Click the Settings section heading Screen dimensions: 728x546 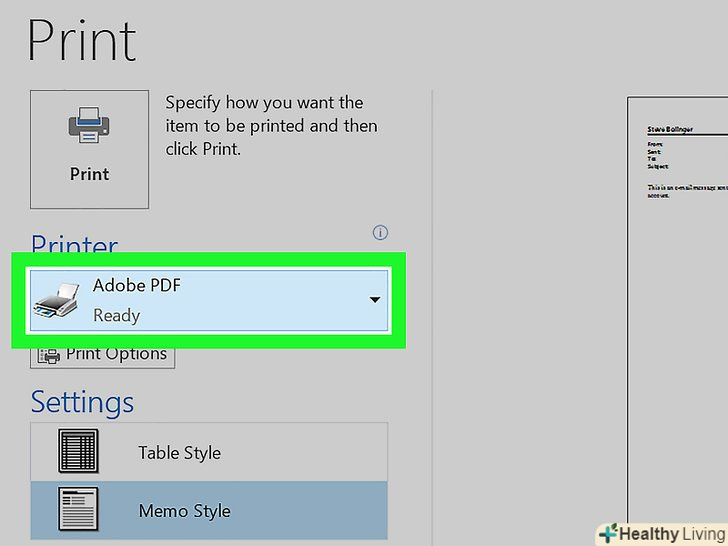[x=82, y=401]
